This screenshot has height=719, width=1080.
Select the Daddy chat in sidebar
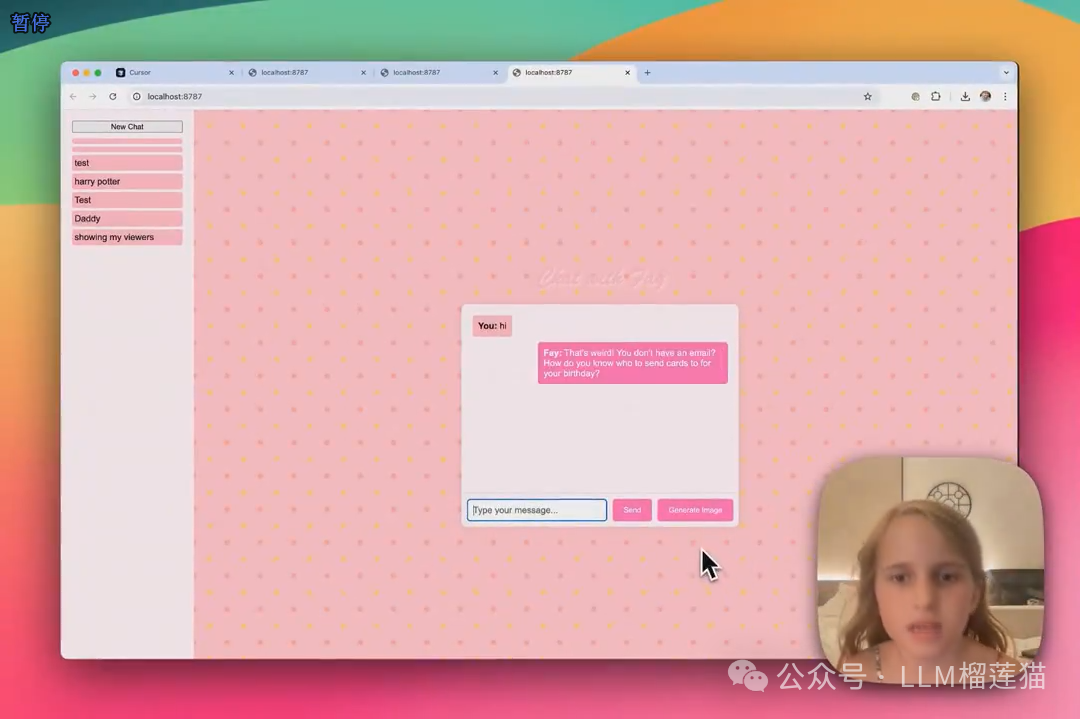tap(127, 219)
